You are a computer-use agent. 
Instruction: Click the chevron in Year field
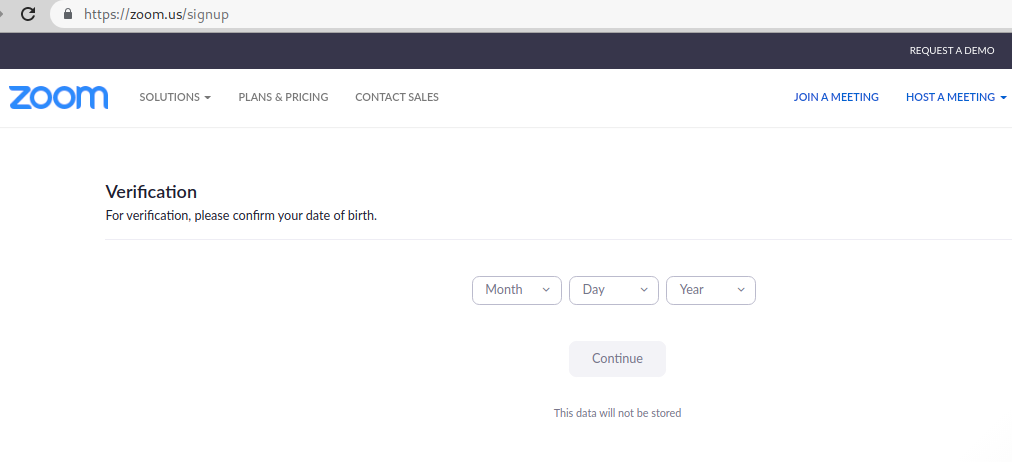[x=741, y=290]
